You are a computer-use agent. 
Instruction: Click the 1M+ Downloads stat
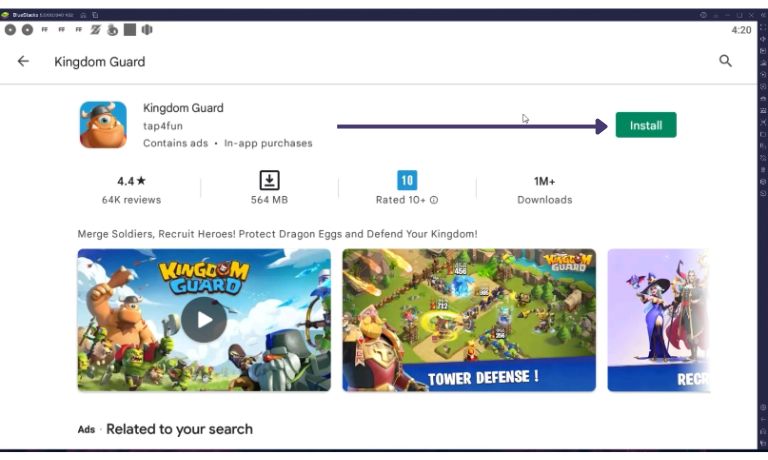coord(544,190)
